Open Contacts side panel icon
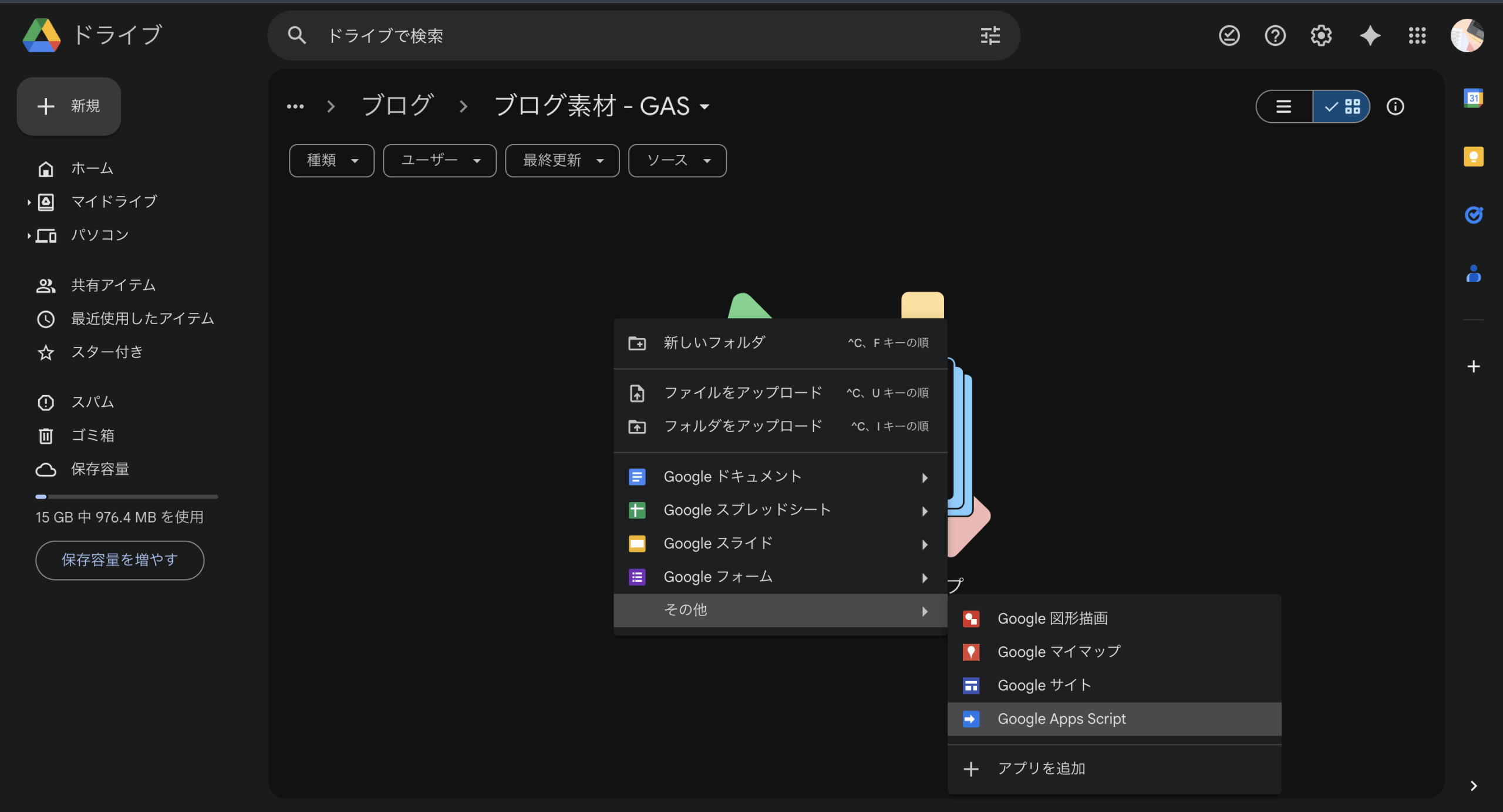The image size is (1503, 812). [1473, 274]
